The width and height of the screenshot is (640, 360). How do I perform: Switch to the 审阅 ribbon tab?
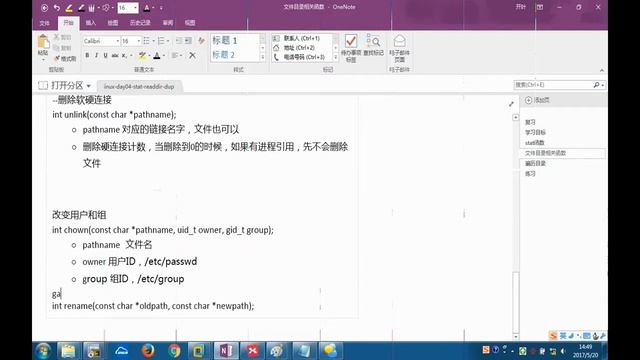pyautogui.click(x=168, y=23)
